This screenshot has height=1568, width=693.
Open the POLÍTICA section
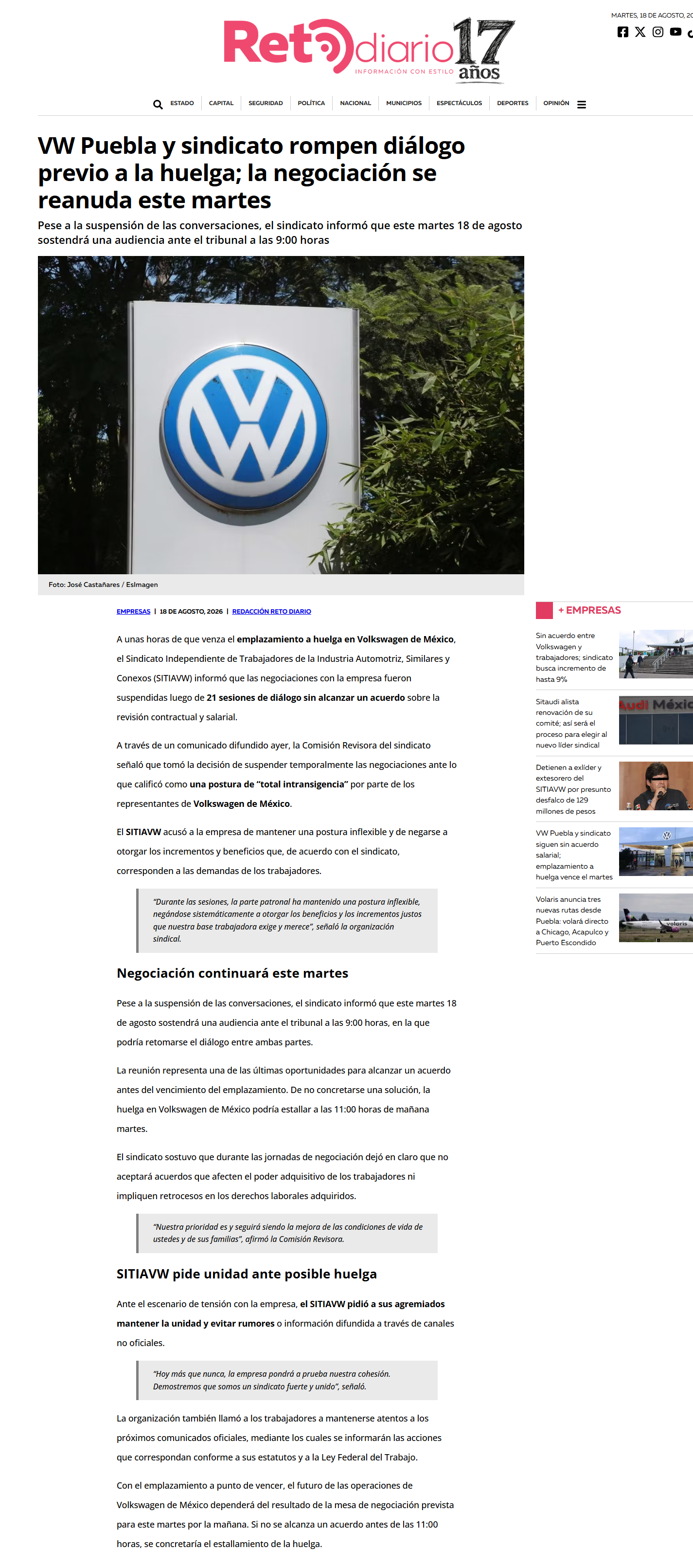pyautogui.click(x=311, y=104)
